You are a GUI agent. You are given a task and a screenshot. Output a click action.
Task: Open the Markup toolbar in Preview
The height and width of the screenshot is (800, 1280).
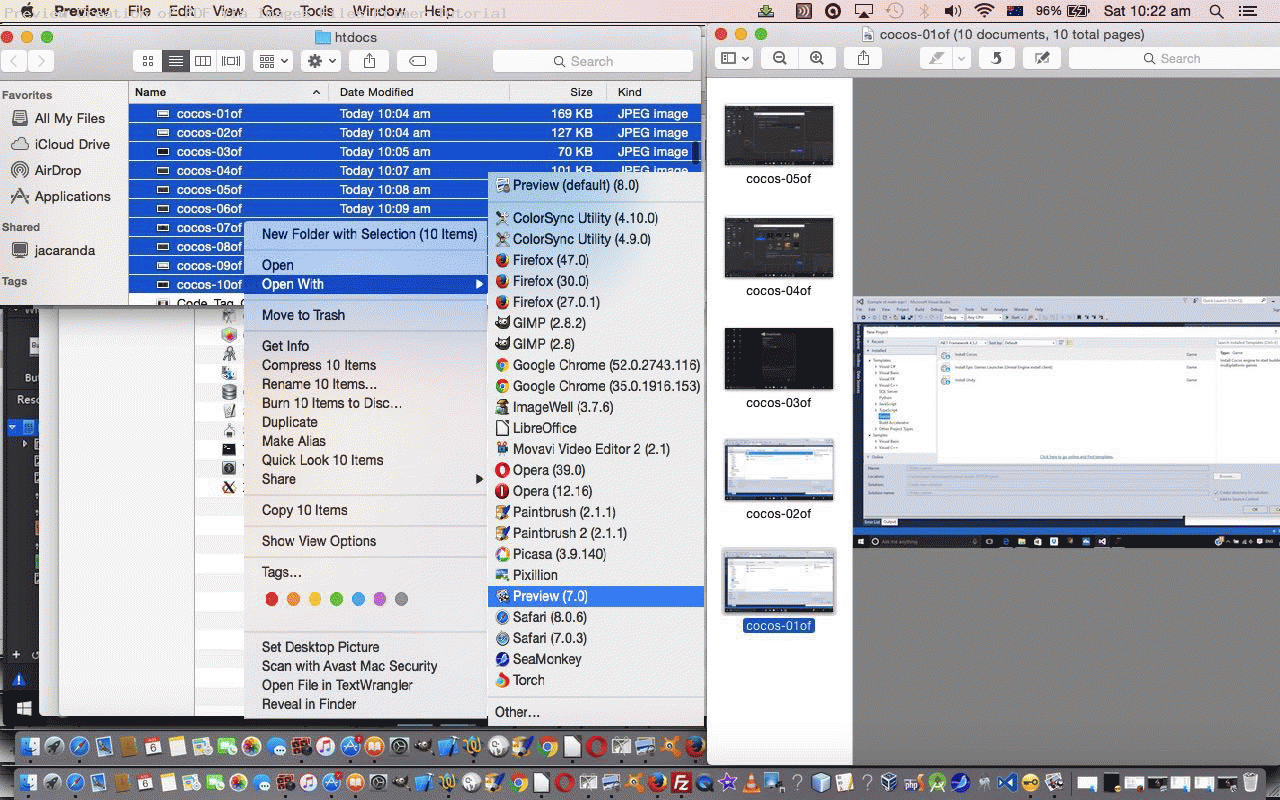1041,58
